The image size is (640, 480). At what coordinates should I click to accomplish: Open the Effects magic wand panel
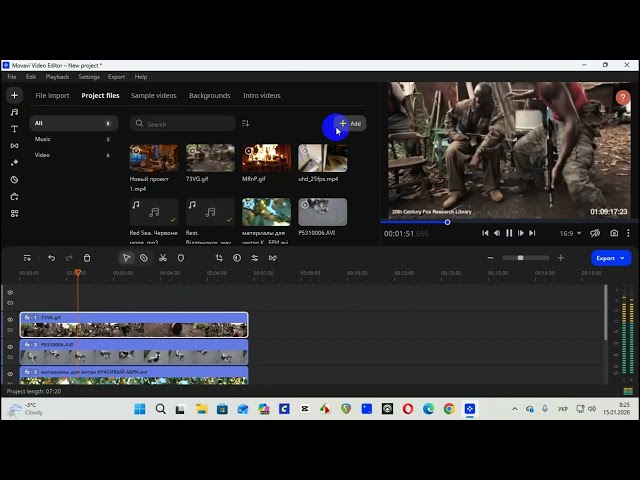click(14, 162)
